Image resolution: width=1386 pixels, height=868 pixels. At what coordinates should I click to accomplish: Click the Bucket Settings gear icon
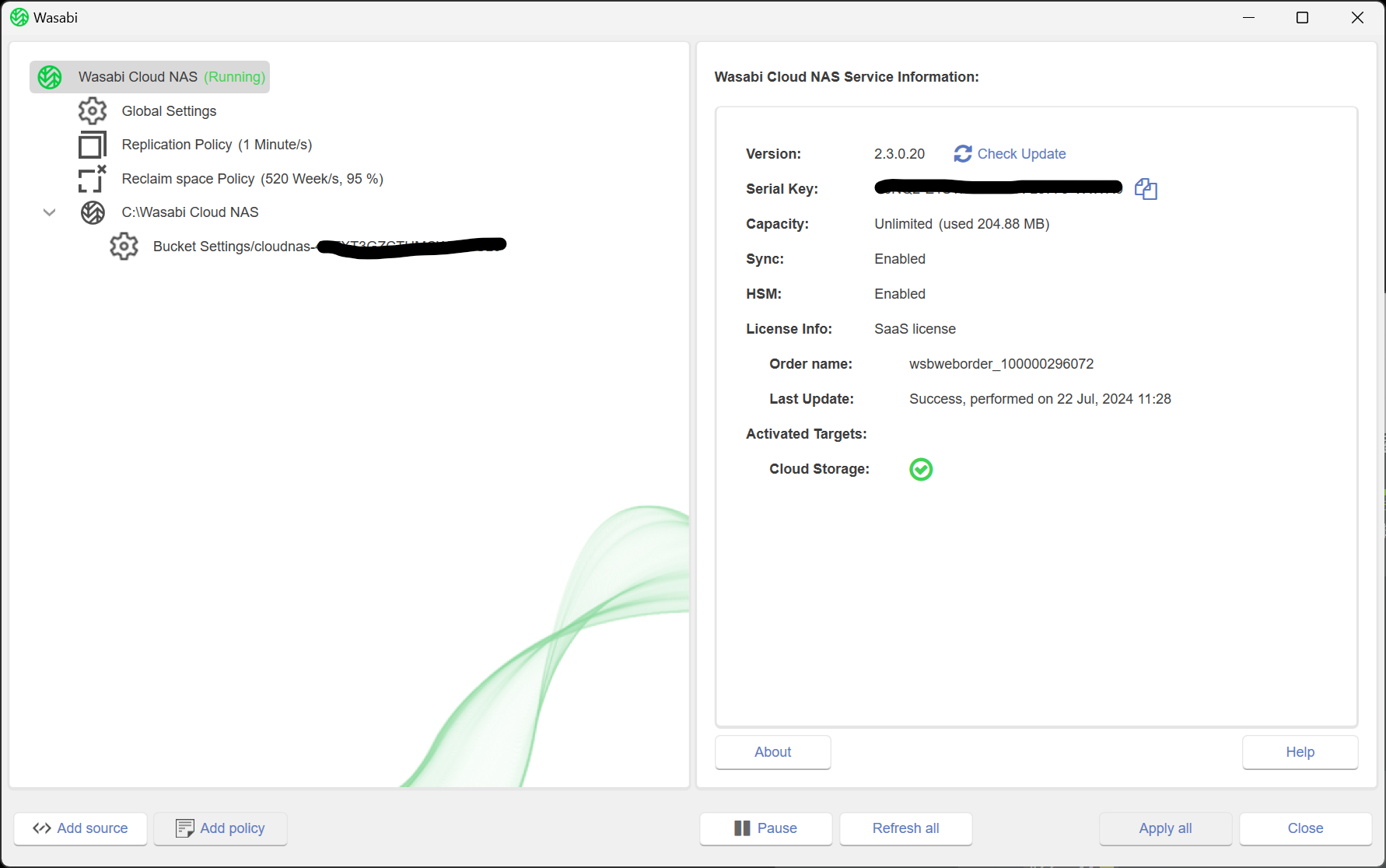coord(124,247)
